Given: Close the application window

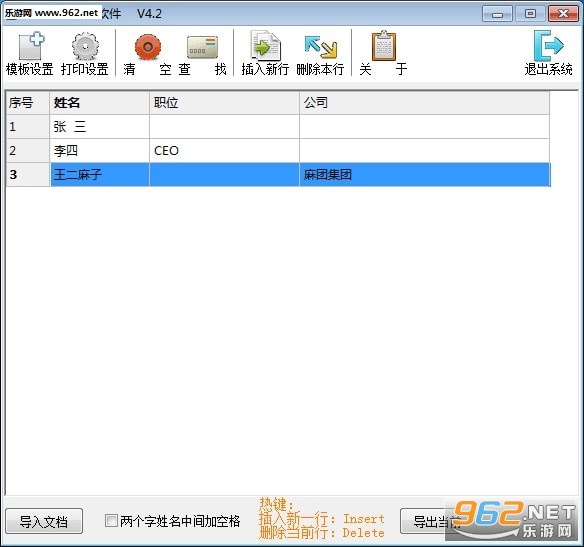Looking at the screenshot, I should (563, 14).
